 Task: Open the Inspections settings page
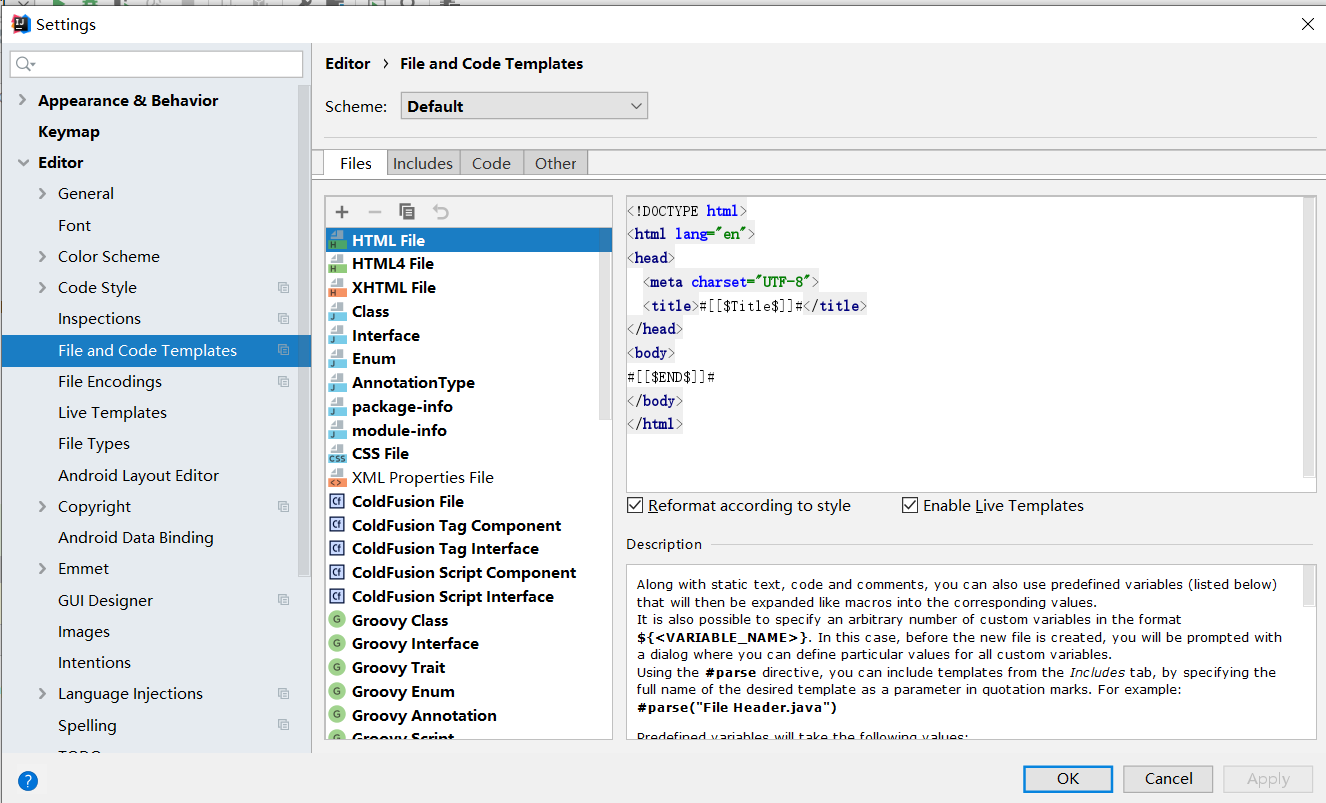point(99,319)
